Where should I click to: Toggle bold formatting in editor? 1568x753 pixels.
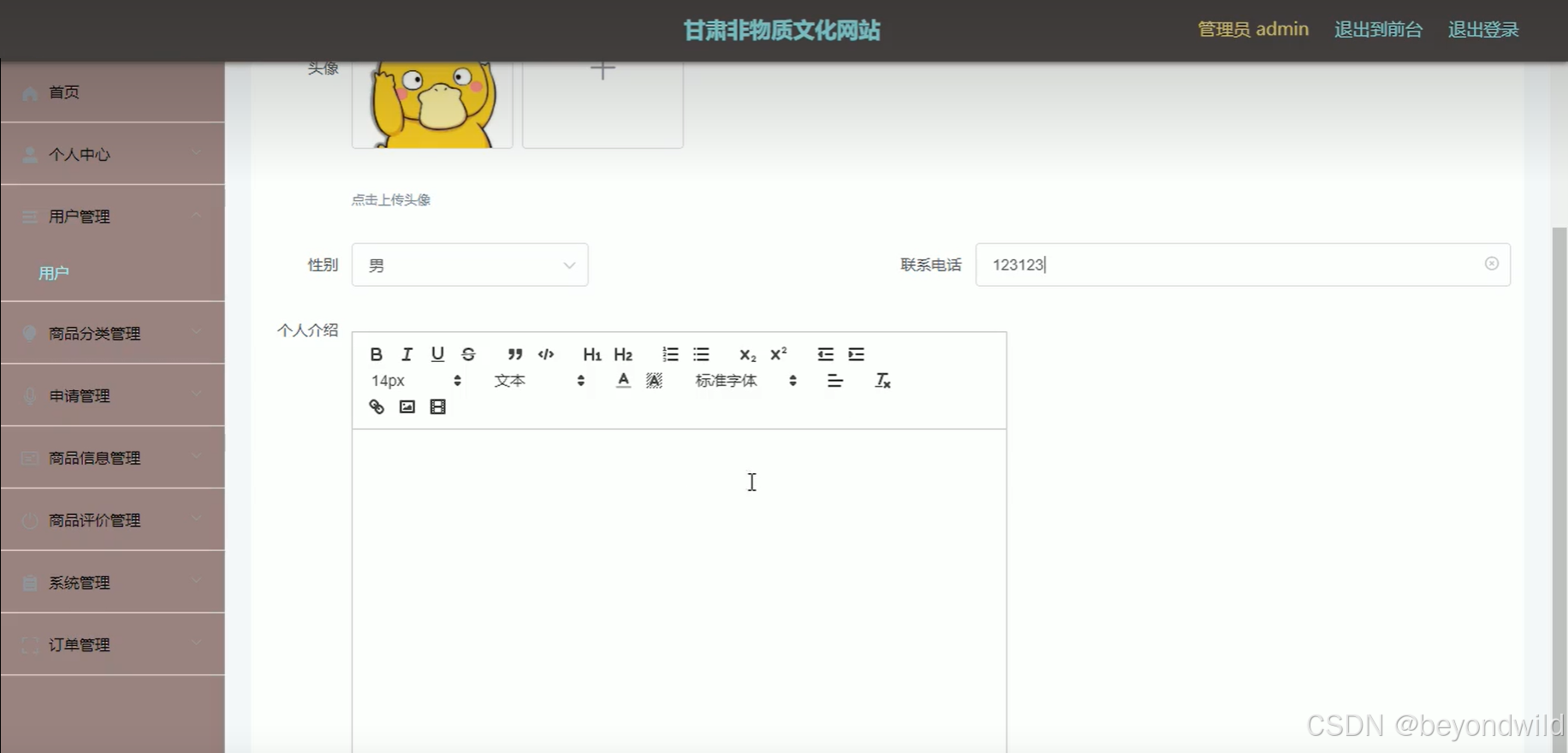376,354
